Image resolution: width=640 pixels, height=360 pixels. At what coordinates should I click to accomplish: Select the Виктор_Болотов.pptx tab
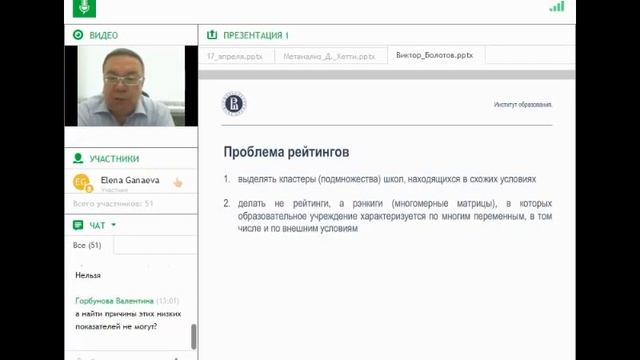coord(435,55)
